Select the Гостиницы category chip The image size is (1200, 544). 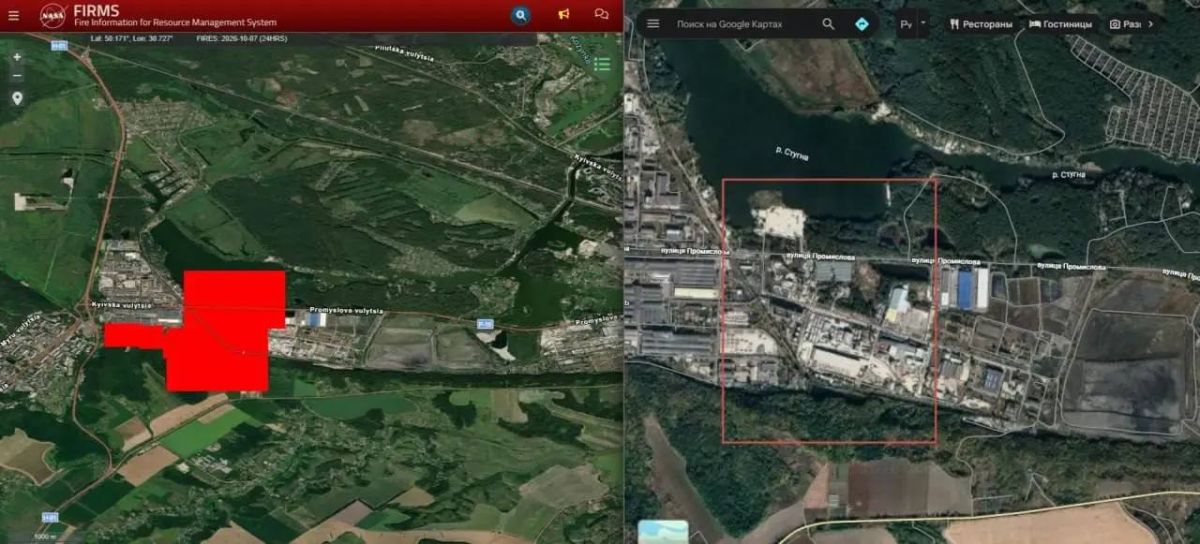click(1060, 24)
